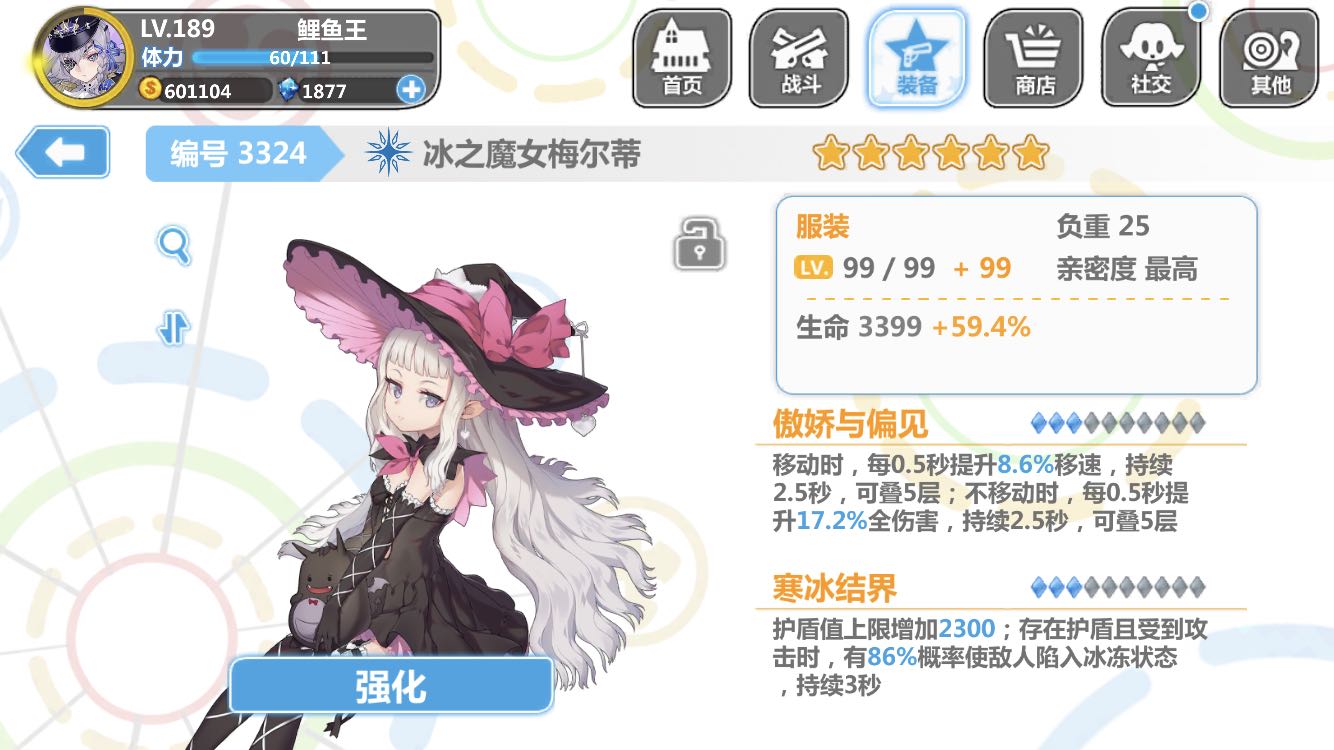This screenshot has height=750, width=1334.
Task: Open the 其他 menu icon
Action: 1269,59
